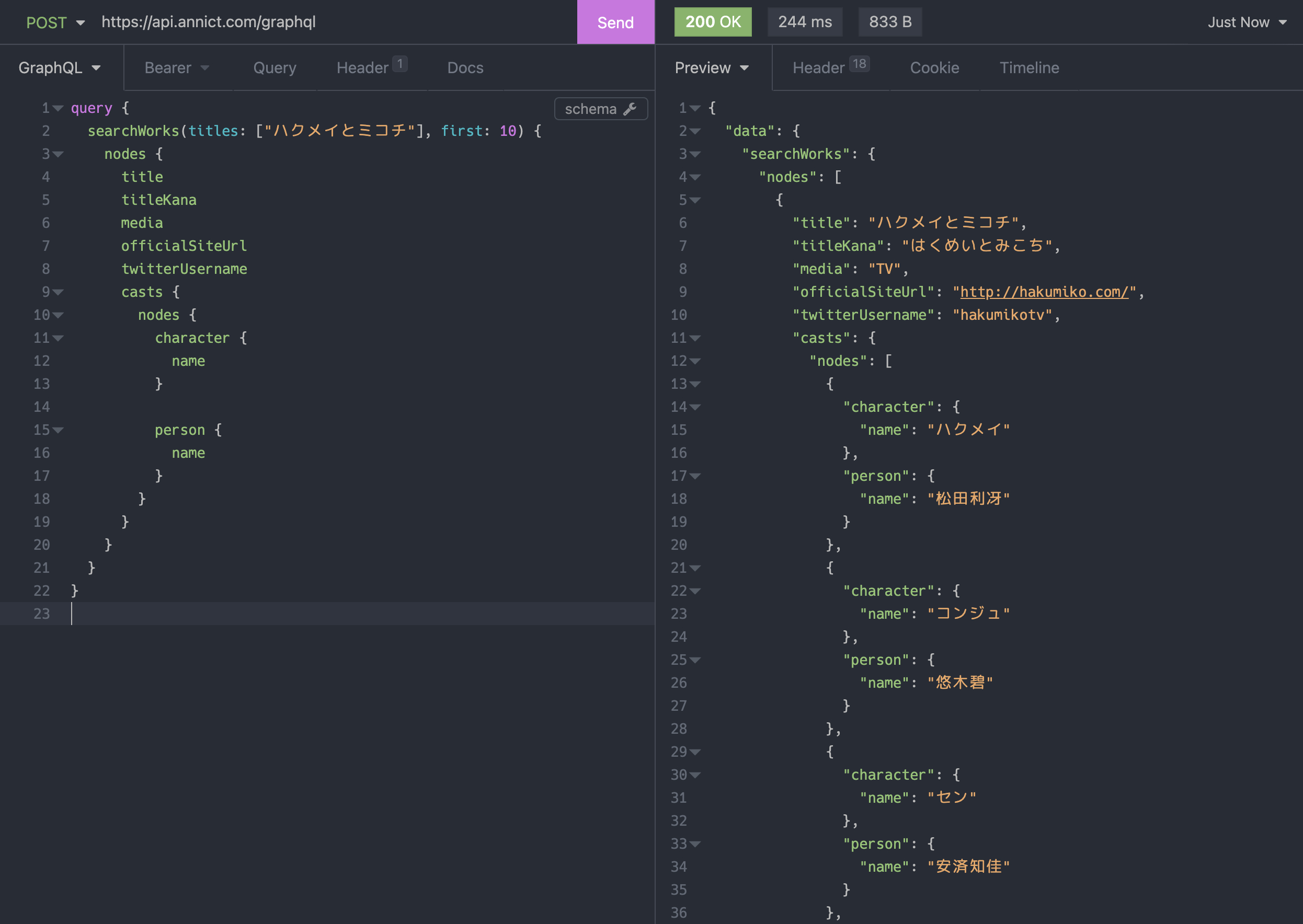1303x924 pixels.
Task: Click the 833 B response size indicator
Action: click(890, 22)
